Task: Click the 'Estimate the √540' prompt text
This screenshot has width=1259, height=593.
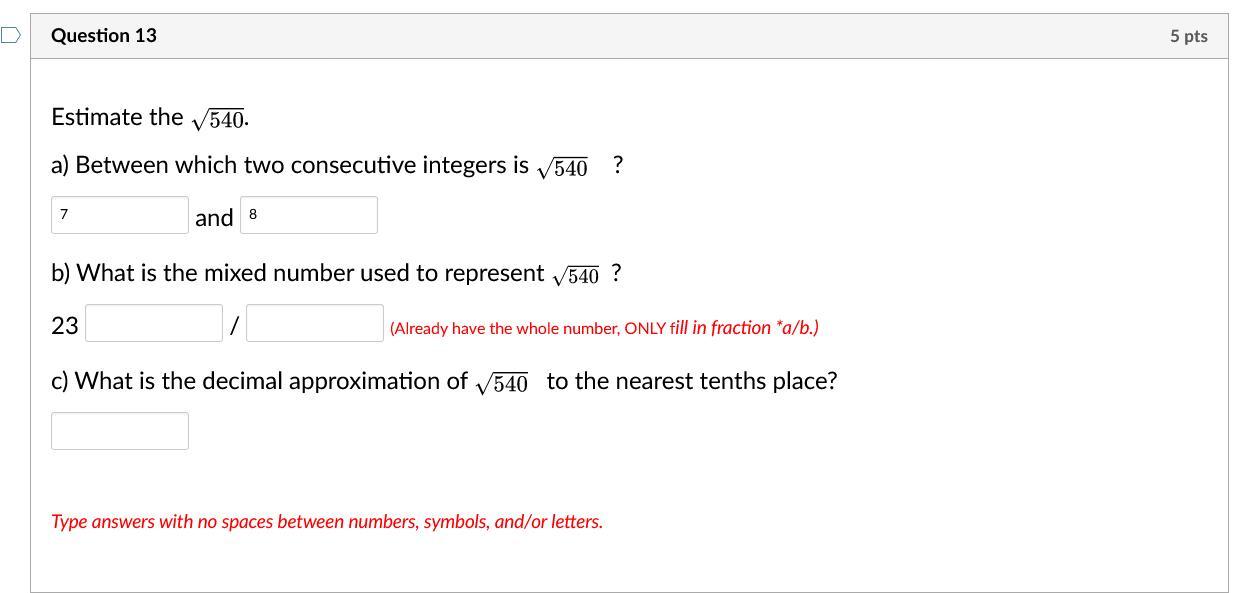Action: coord(150,118)
